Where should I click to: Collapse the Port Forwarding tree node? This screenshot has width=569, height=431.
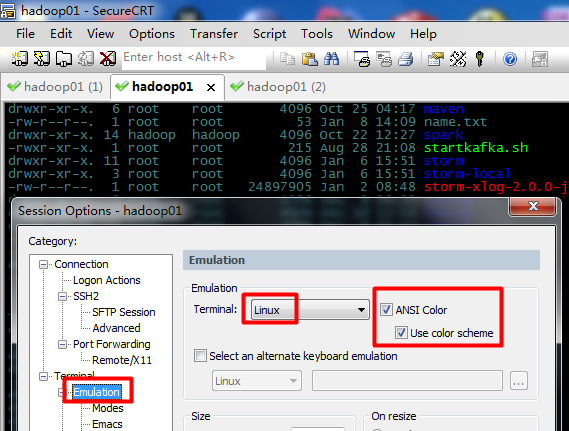pyautogui.click(x=62, y=344)
